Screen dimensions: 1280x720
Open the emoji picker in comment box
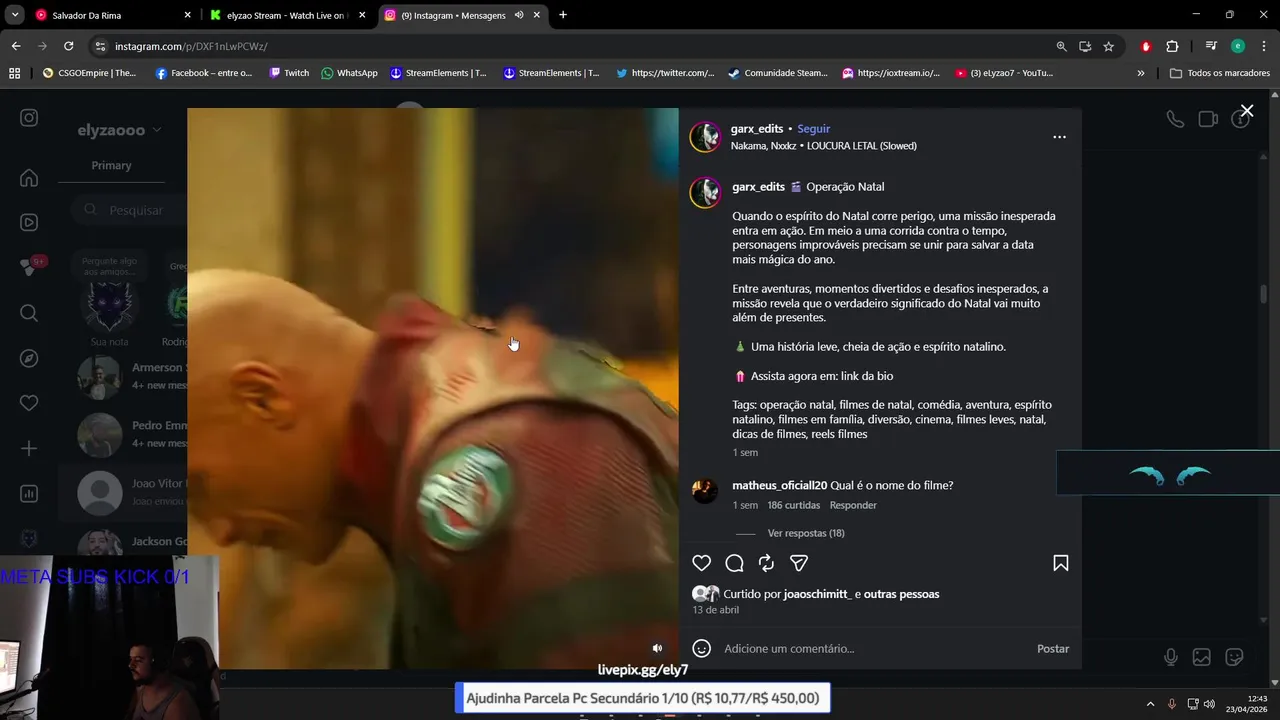click(702, 648)
